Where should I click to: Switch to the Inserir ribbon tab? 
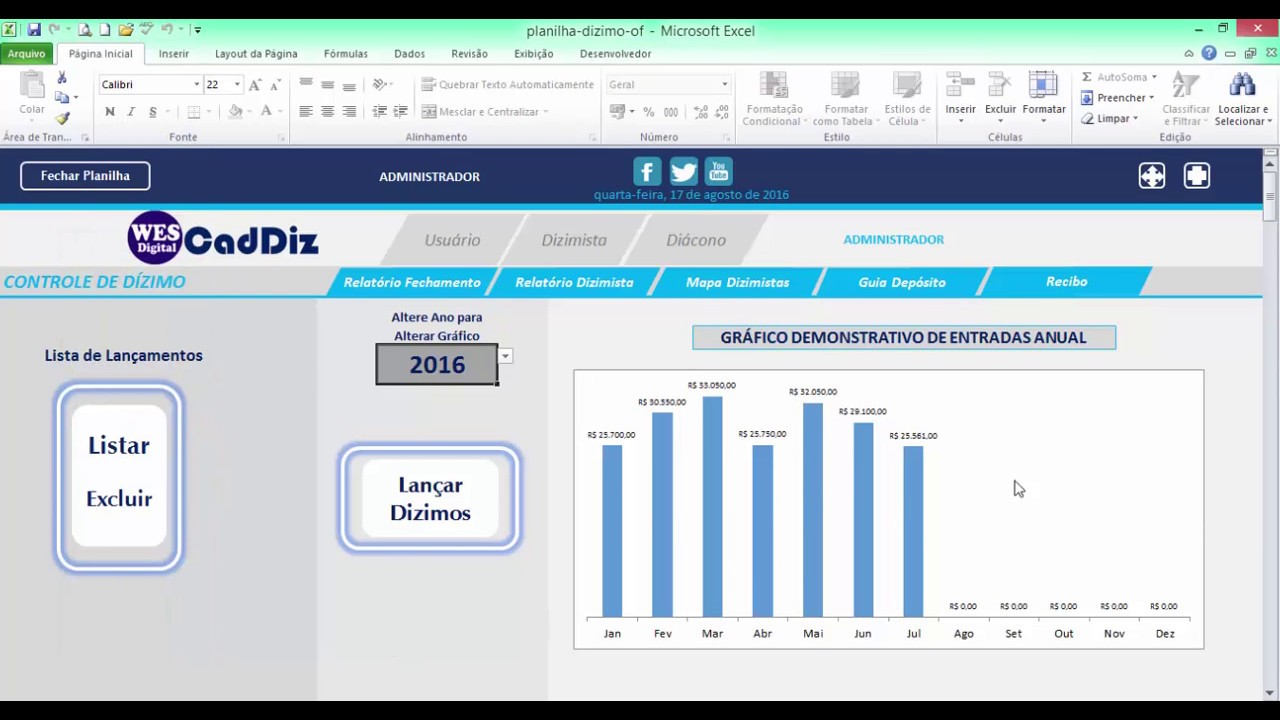point(174,54)
